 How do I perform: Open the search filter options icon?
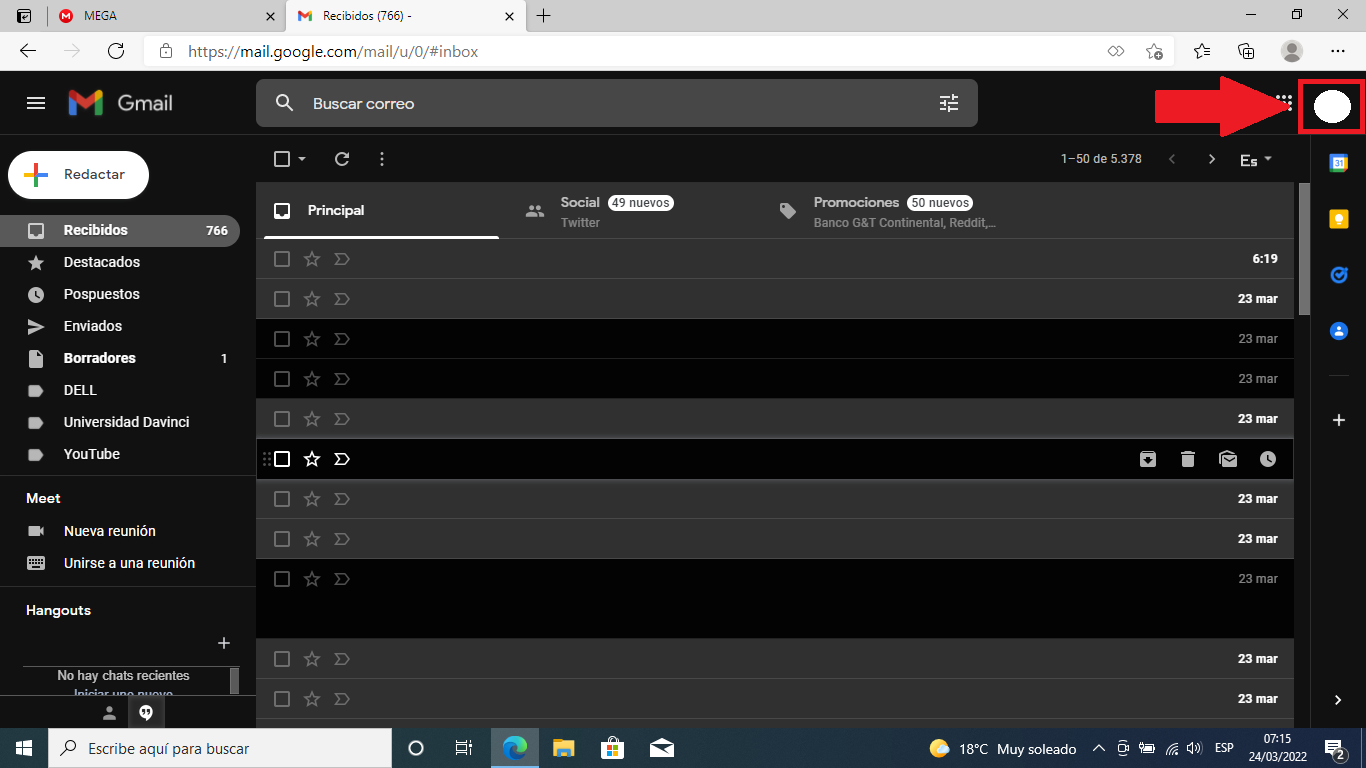[x=948, y=103]
